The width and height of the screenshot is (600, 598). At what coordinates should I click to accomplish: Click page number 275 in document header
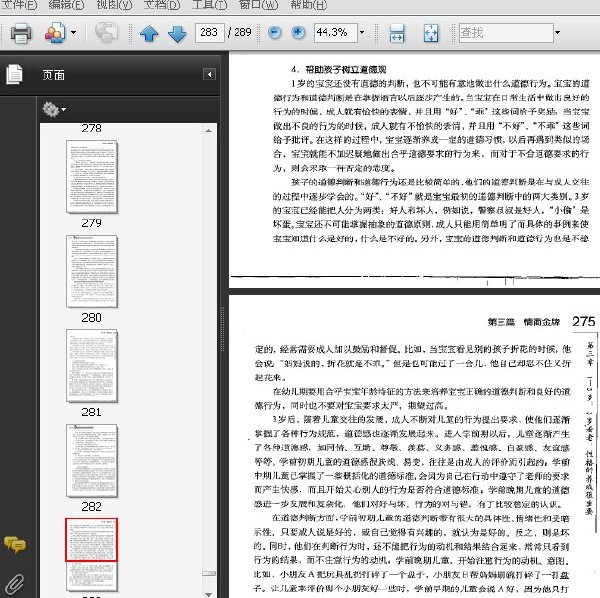click(584, 321)
